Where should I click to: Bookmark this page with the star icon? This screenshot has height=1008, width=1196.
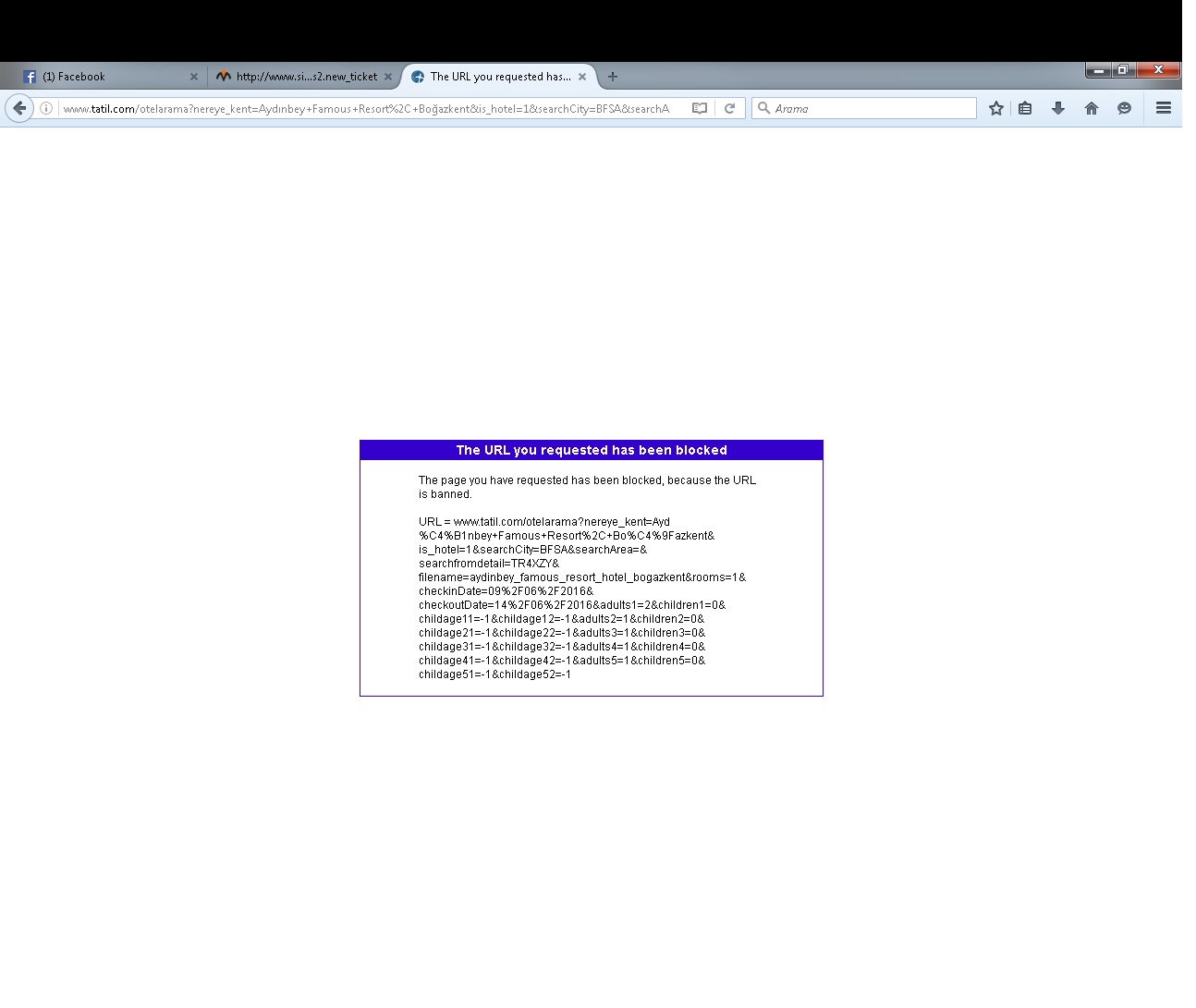coord(995,108)
